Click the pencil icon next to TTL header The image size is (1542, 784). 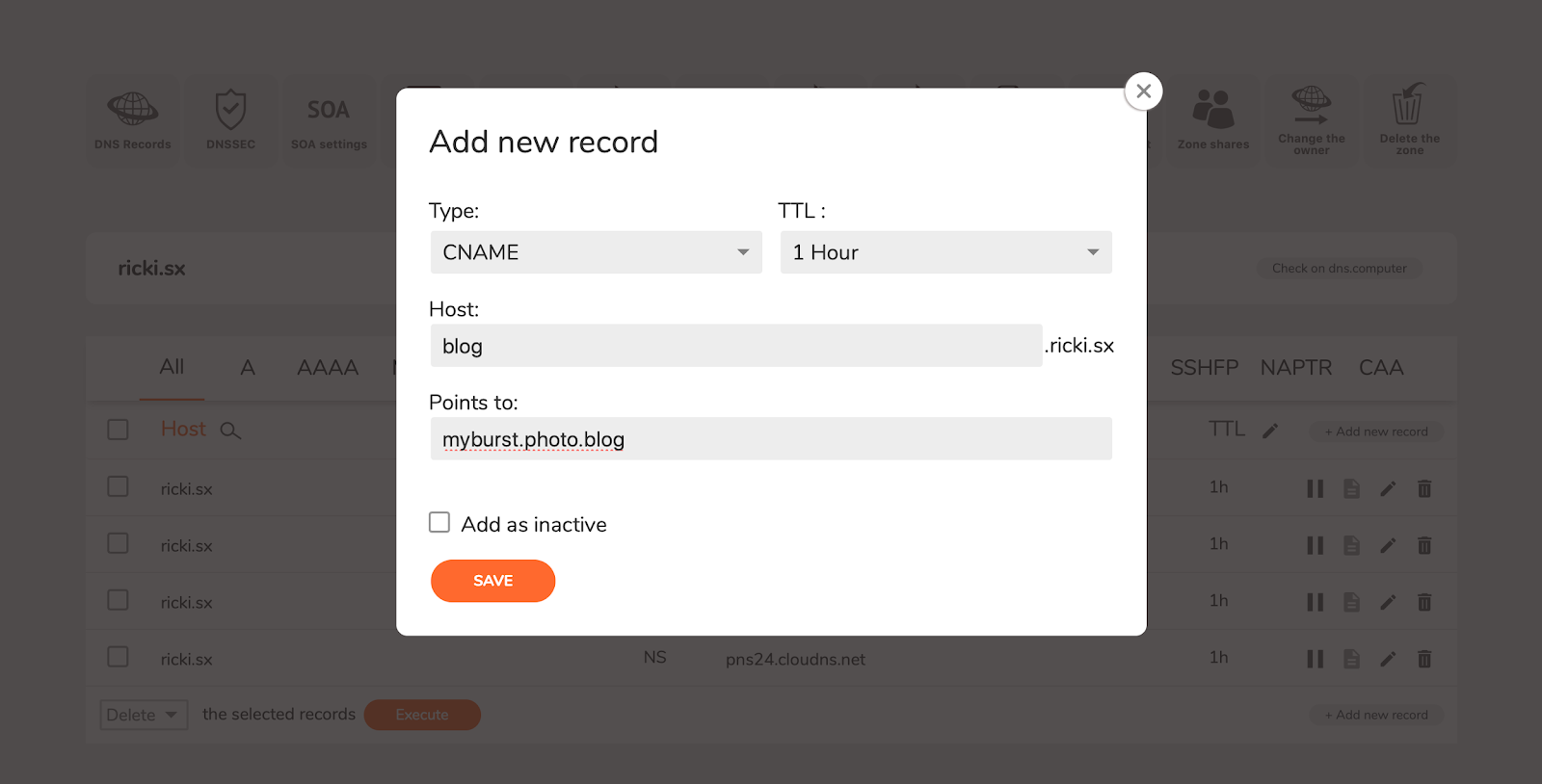[x=1270, y=431]
